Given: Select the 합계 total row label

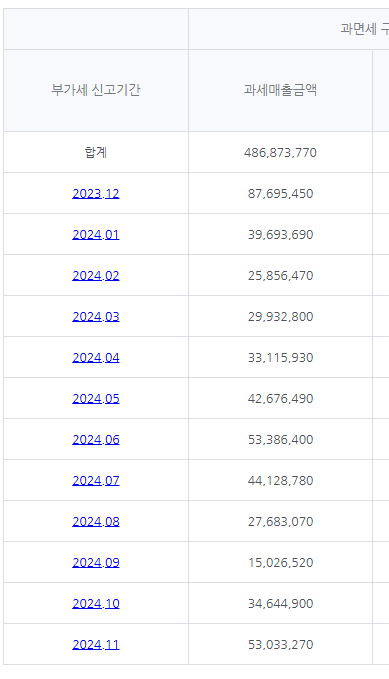Looking at the screenshot, I should tap(96, 152).
